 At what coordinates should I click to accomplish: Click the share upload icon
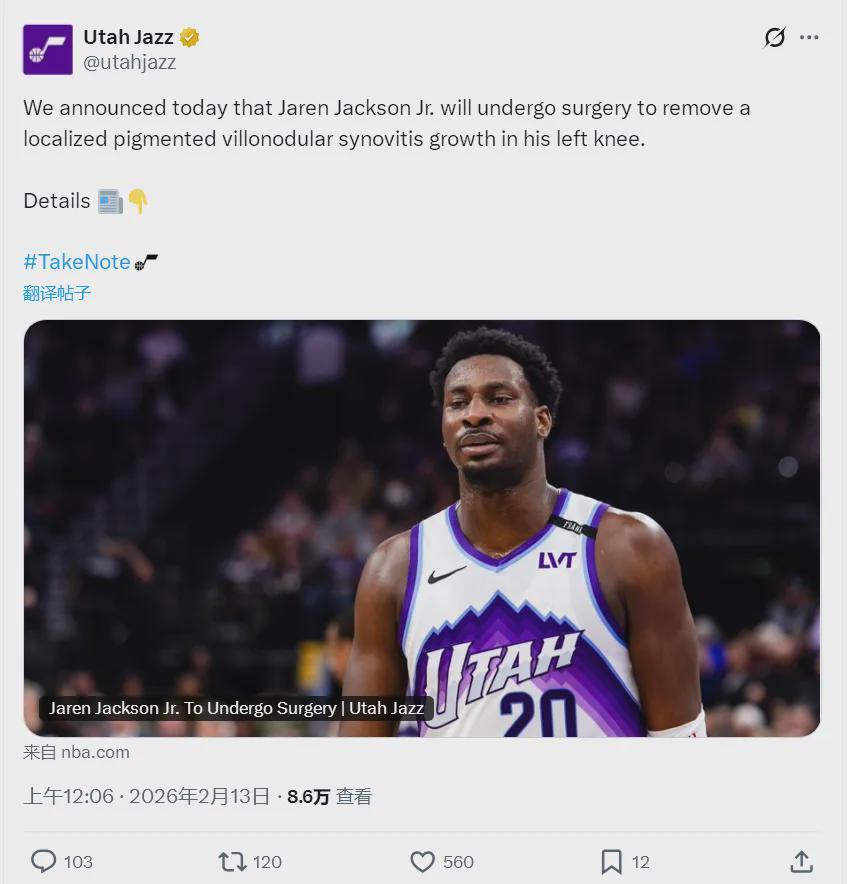click(801, 861)
